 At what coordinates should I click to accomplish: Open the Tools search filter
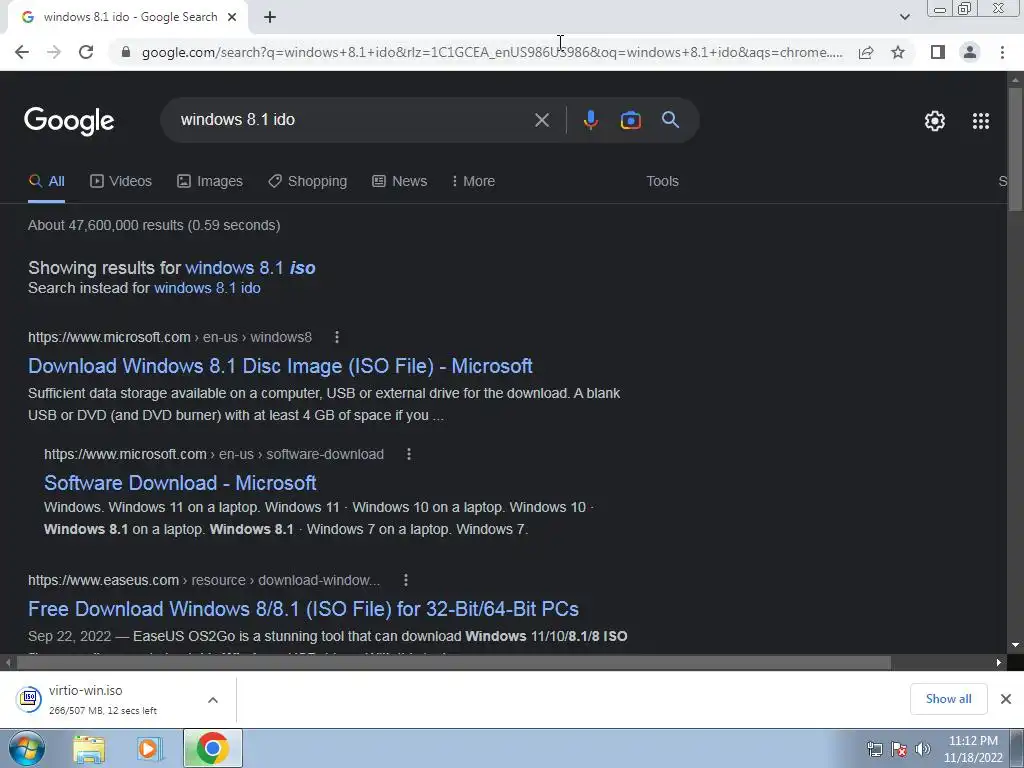point(662,181)
